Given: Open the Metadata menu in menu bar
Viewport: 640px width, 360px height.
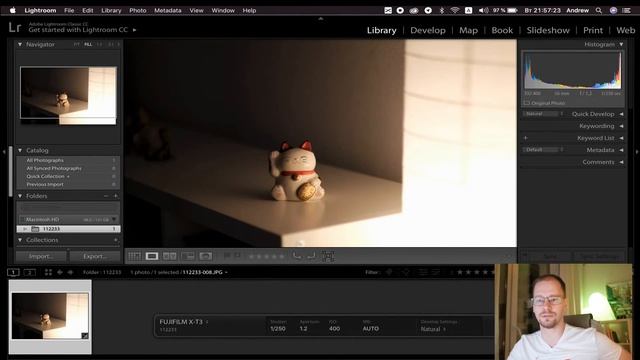Looking at the screenshot, I should [x=168, y=11].
